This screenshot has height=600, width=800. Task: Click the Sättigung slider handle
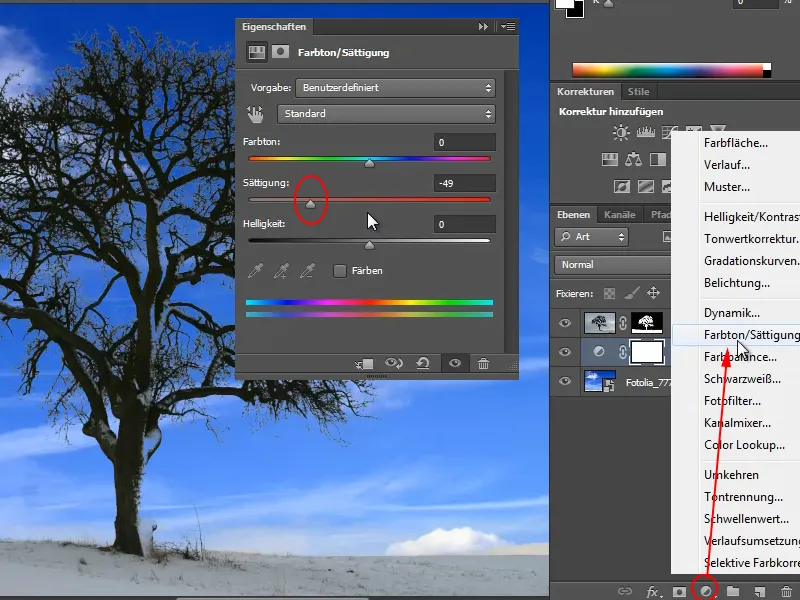pos(310,204)
